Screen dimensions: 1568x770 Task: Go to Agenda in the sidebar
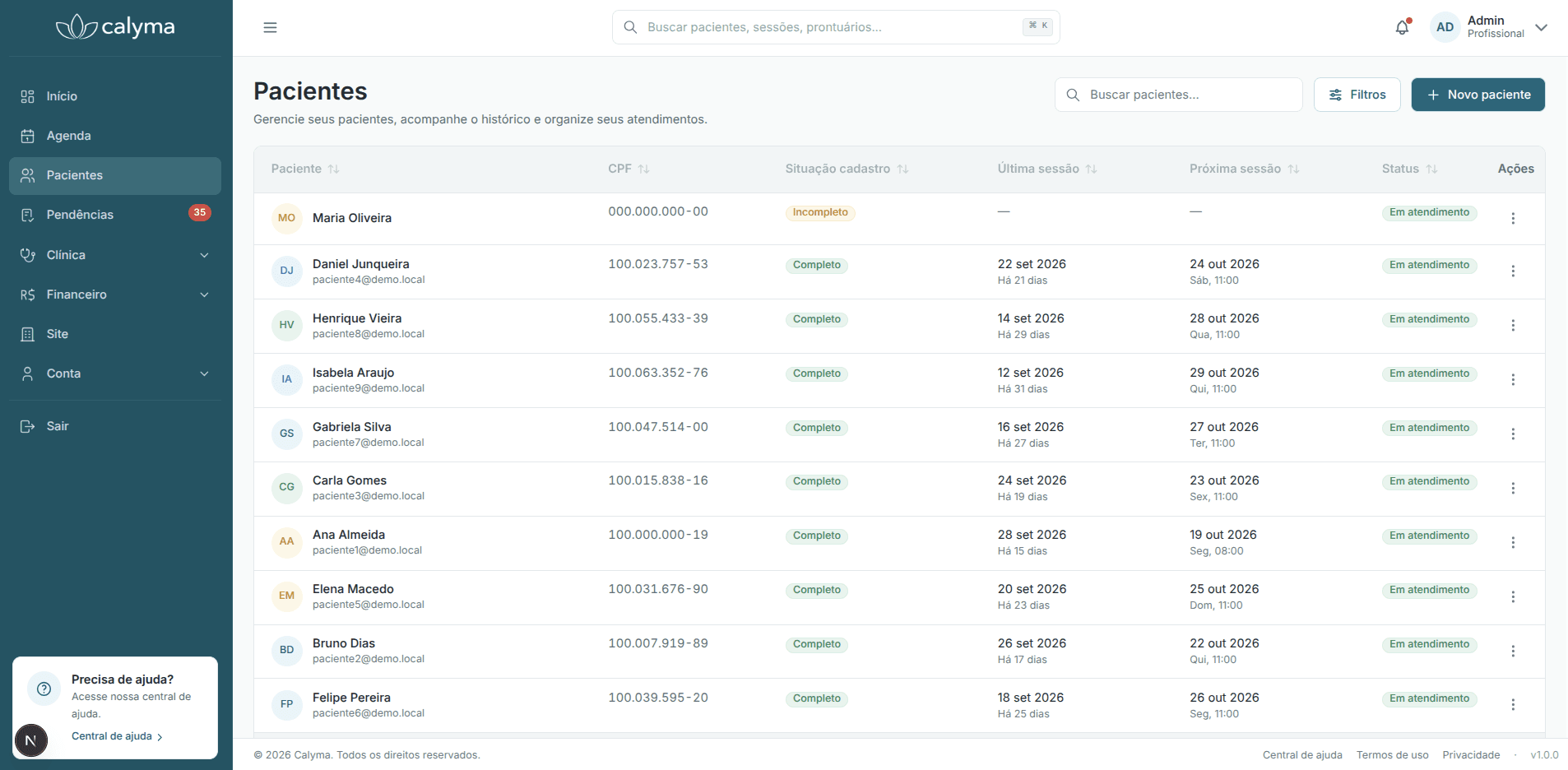pos(115,136)
